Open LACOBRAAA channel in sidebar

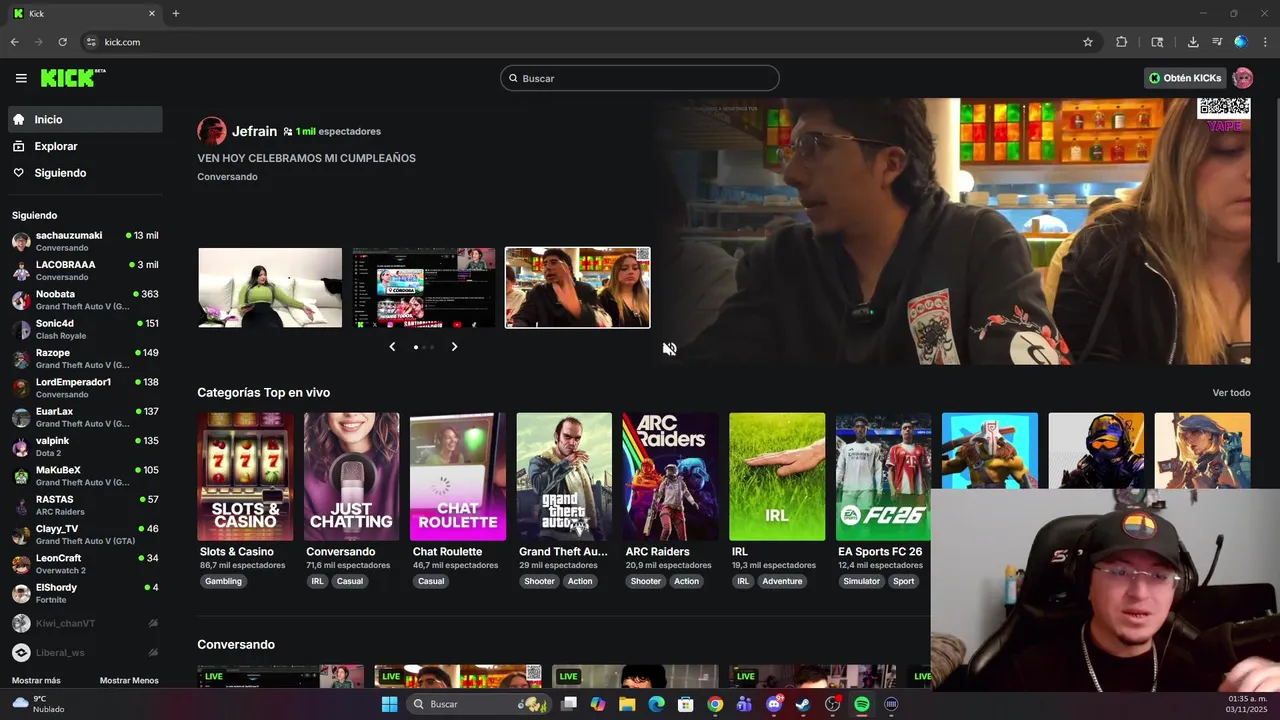(x=85, y=271)
